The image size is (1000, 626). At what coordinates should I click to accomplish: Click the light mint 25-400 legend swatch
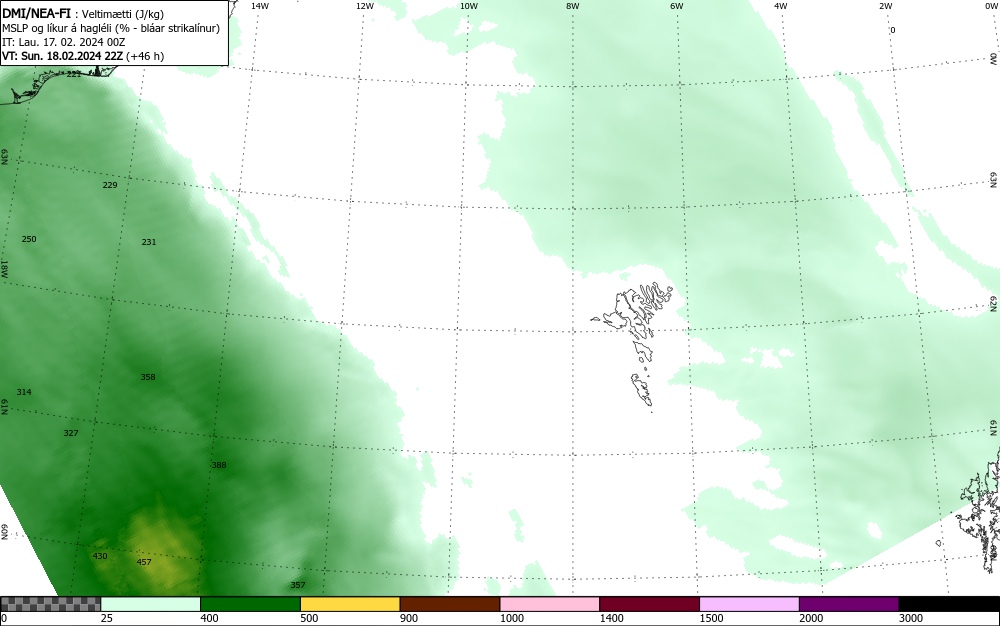coord(151,604)
